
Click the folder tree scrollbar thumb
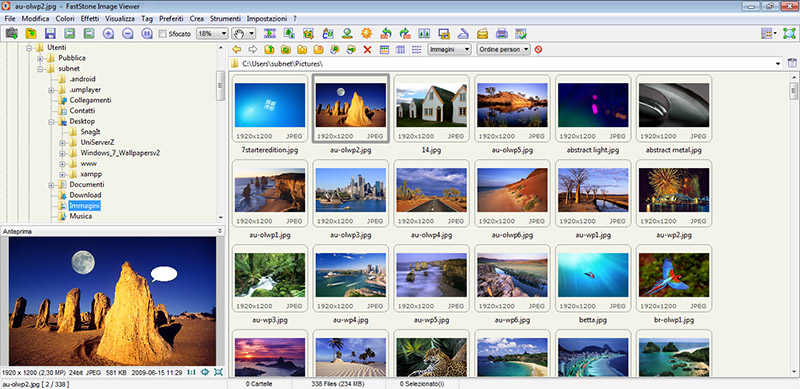[x=220, y=86]
